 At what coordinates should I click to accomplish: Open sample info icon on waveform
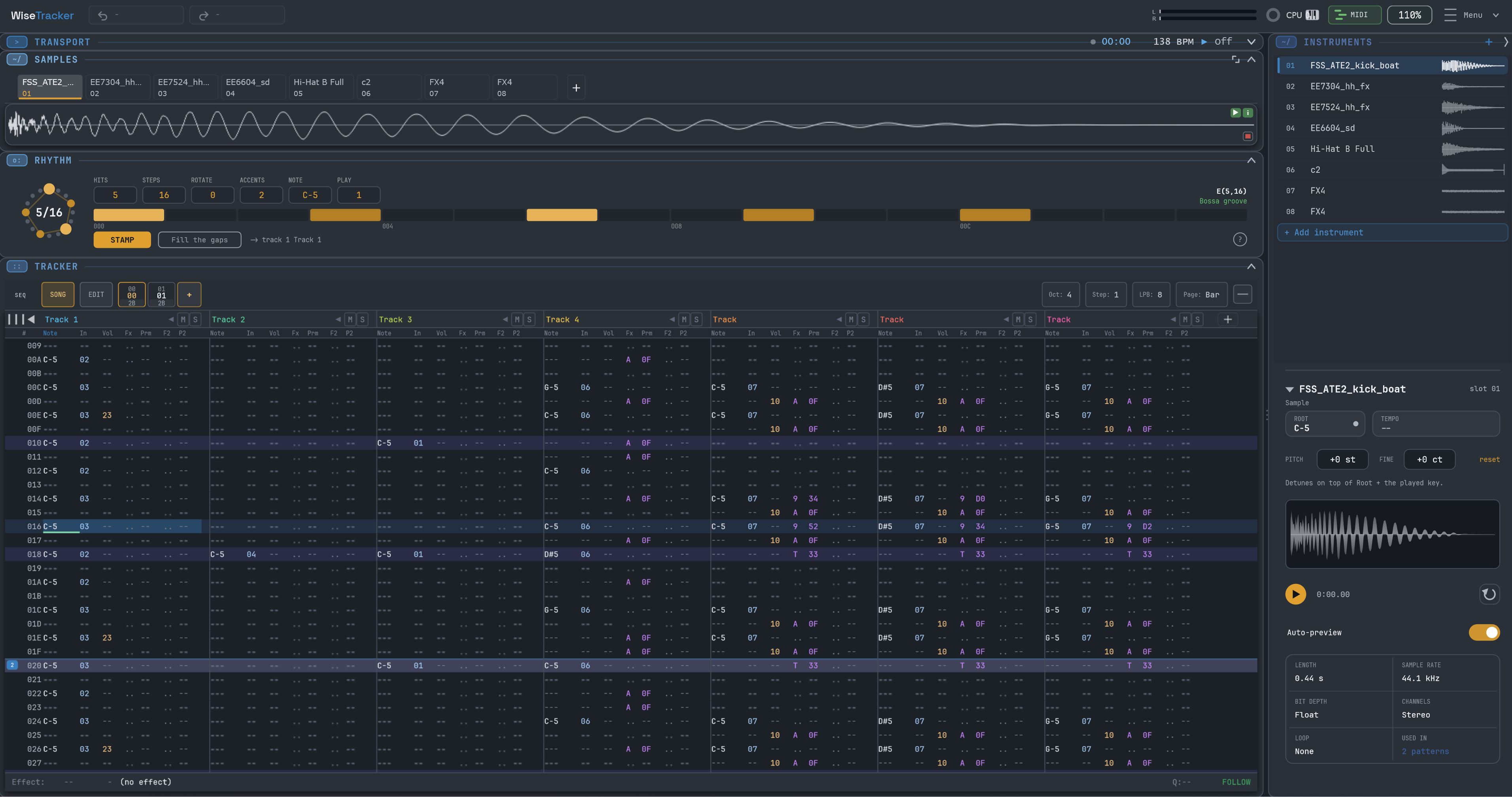click(x=1248, y=113)
